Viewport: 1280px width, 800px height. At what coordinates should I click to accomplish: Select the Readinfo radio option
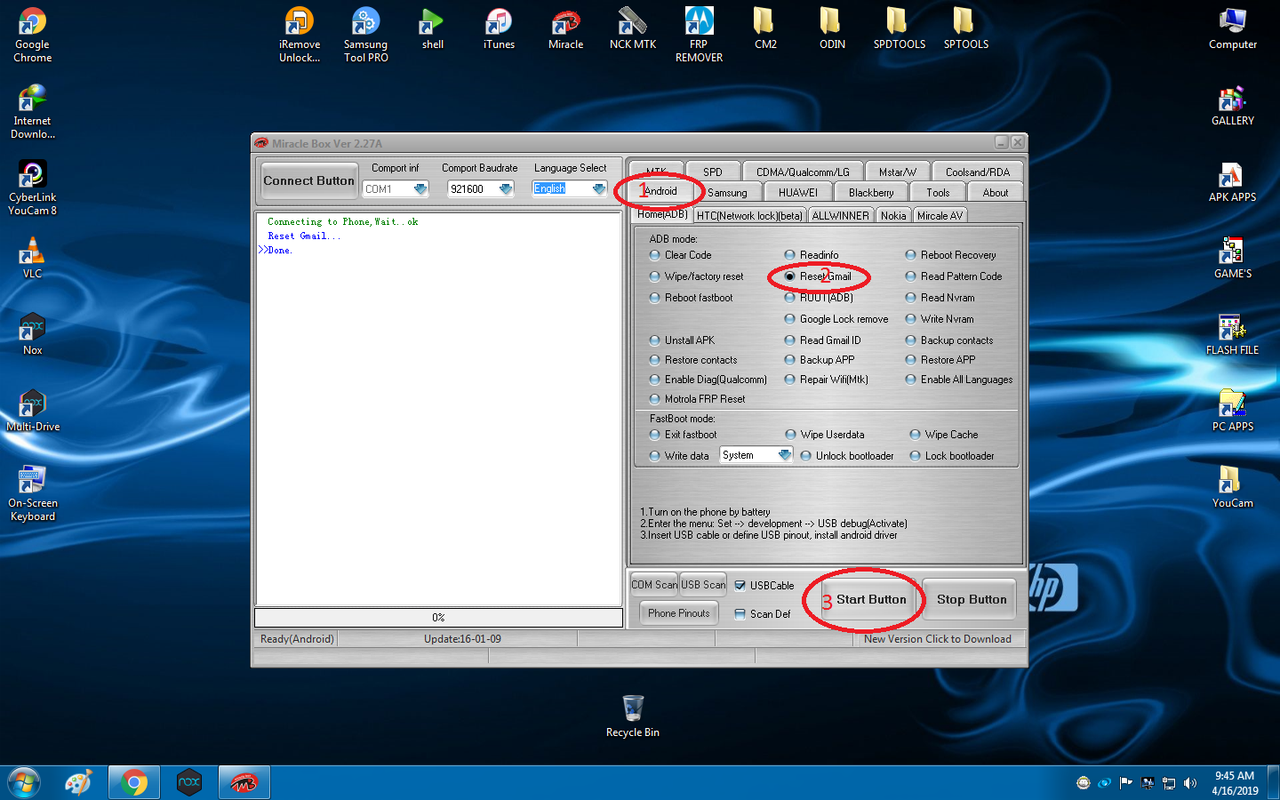(811, 255)
